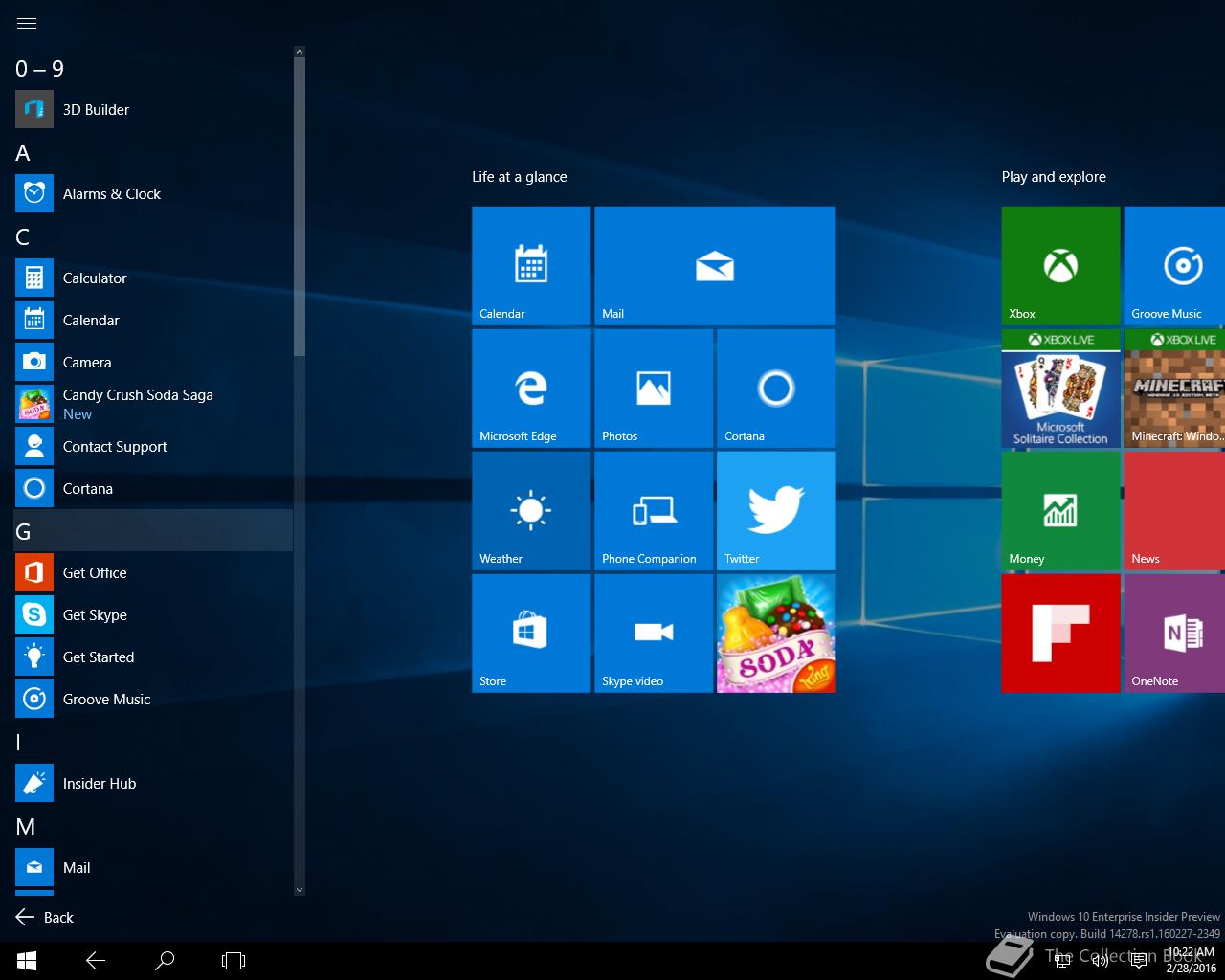The width and height of the screenshot is (1225, 980).
Task: Click the 'M' section header
Action: (x=153, y=826)
